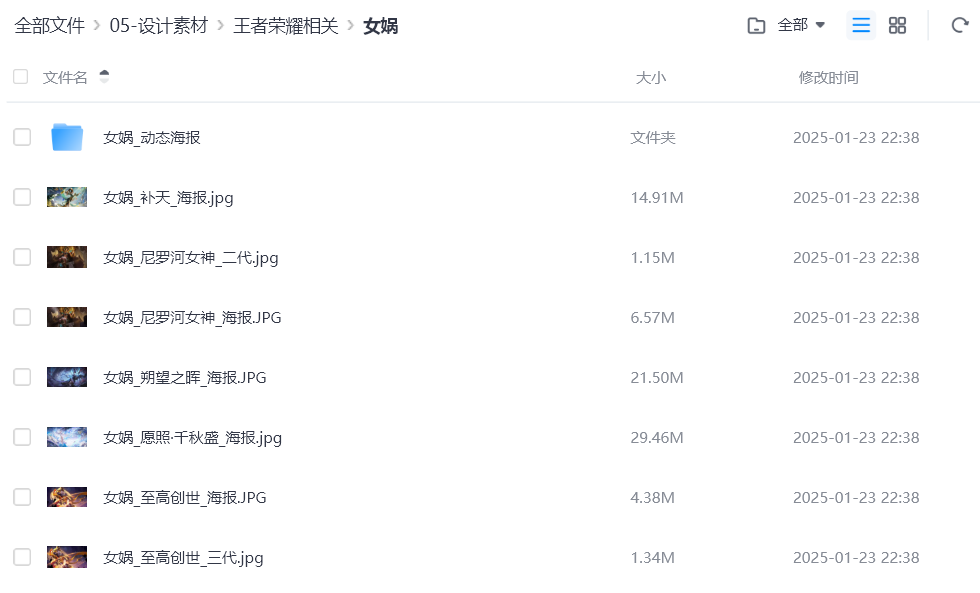Preview the 女娲_愿照·千秋盛_海报.jpg thumbnail
Screen dimensions: 980x593
67,437
